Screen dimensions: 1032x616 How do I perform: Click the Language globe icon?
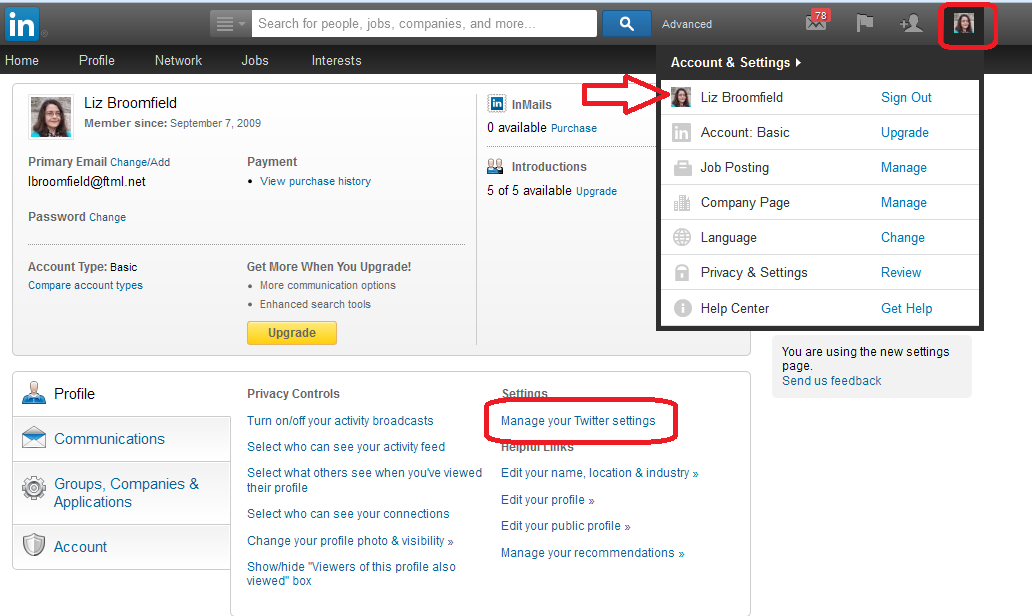point(682,238)
